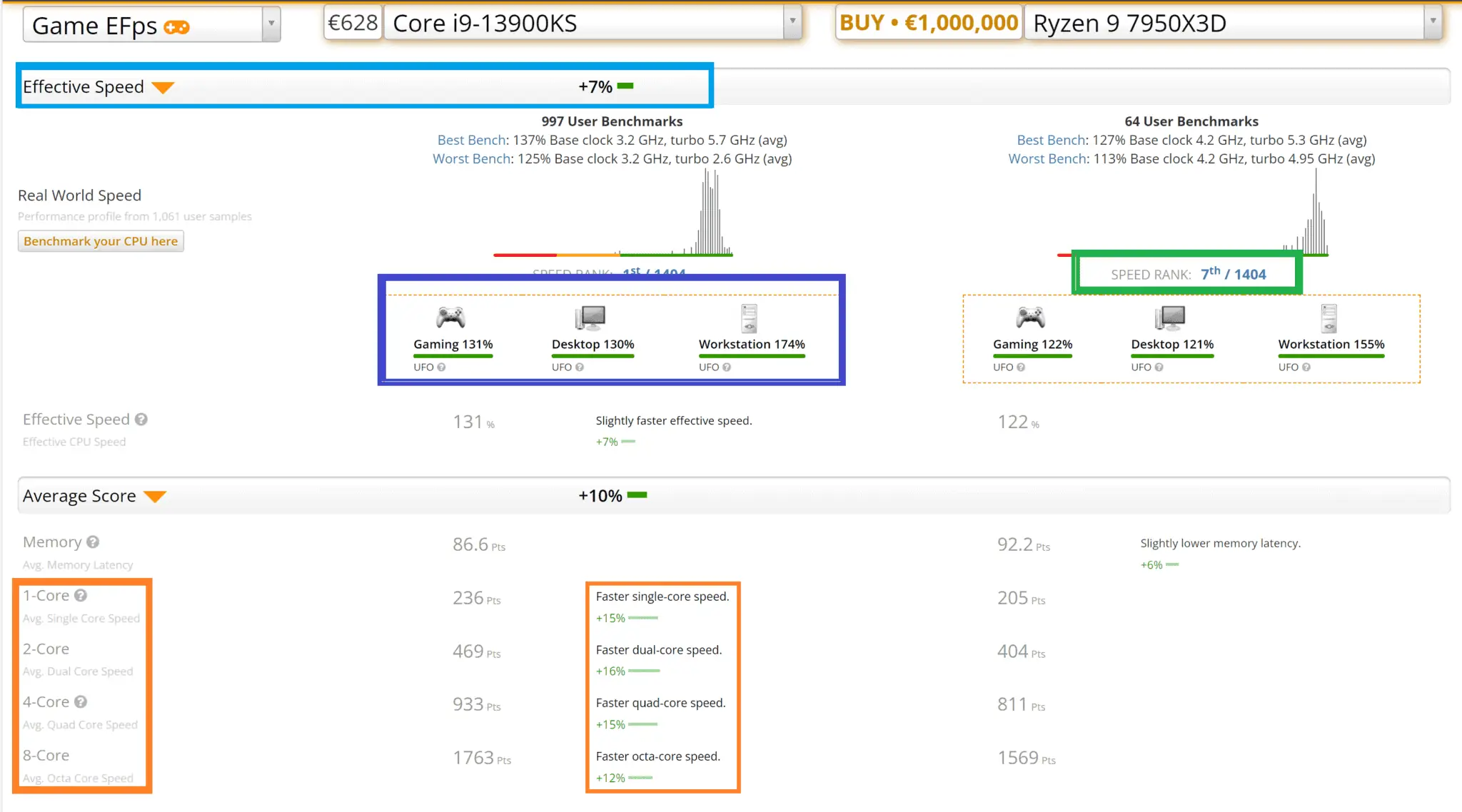The width and height of the screenshot is (1462, 812).
Task: Click the Ryzen 9 7950X3D distribution histogram
Action: pos(1193,213)
